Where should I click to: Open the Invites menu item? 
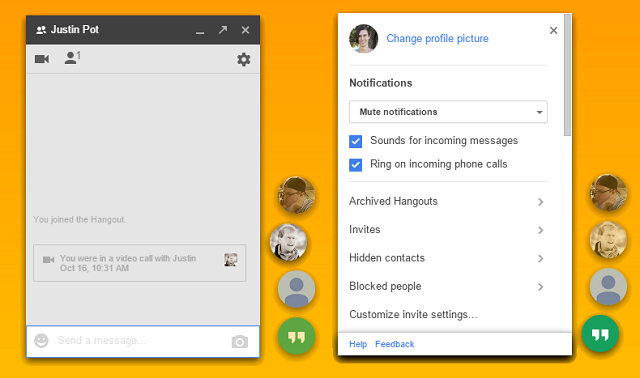point(448,230)
